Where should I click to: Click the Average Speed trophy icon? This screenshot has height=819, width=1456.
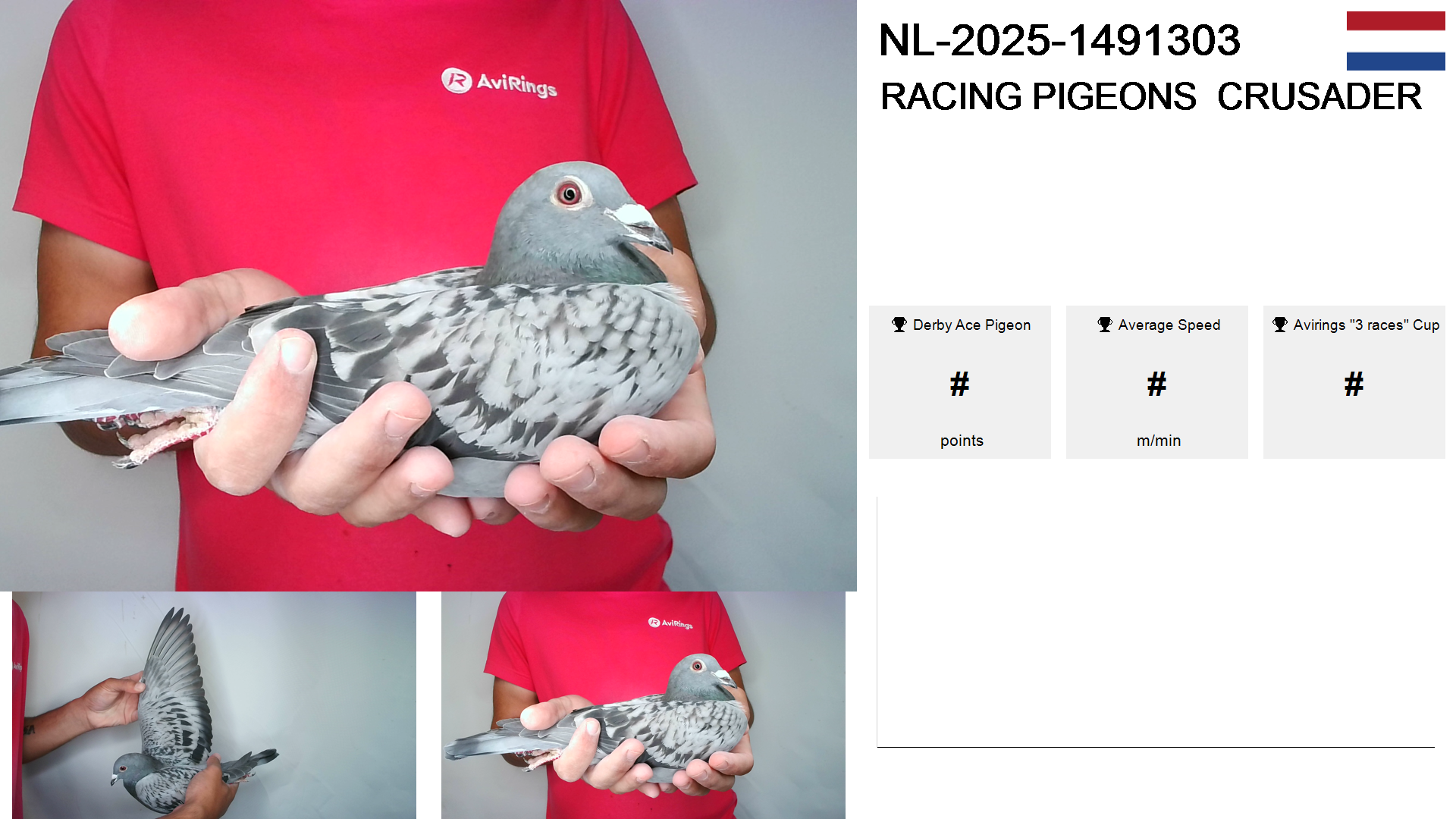click(x=1104, y=325)
